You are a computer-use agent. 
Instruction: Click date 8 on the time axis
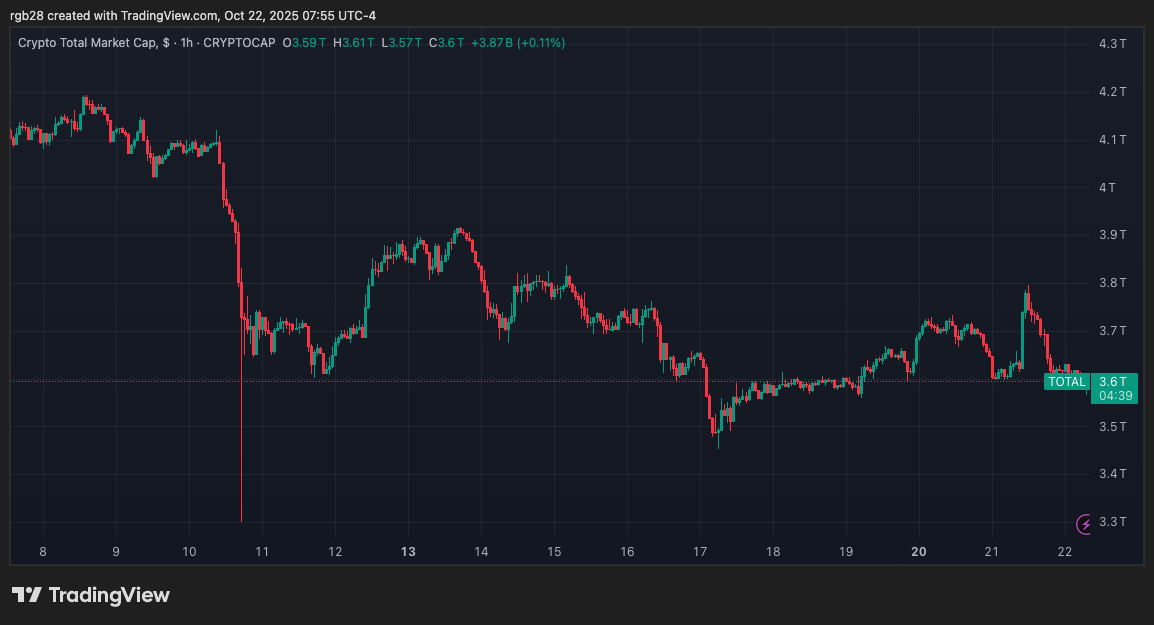pos(42,551)
